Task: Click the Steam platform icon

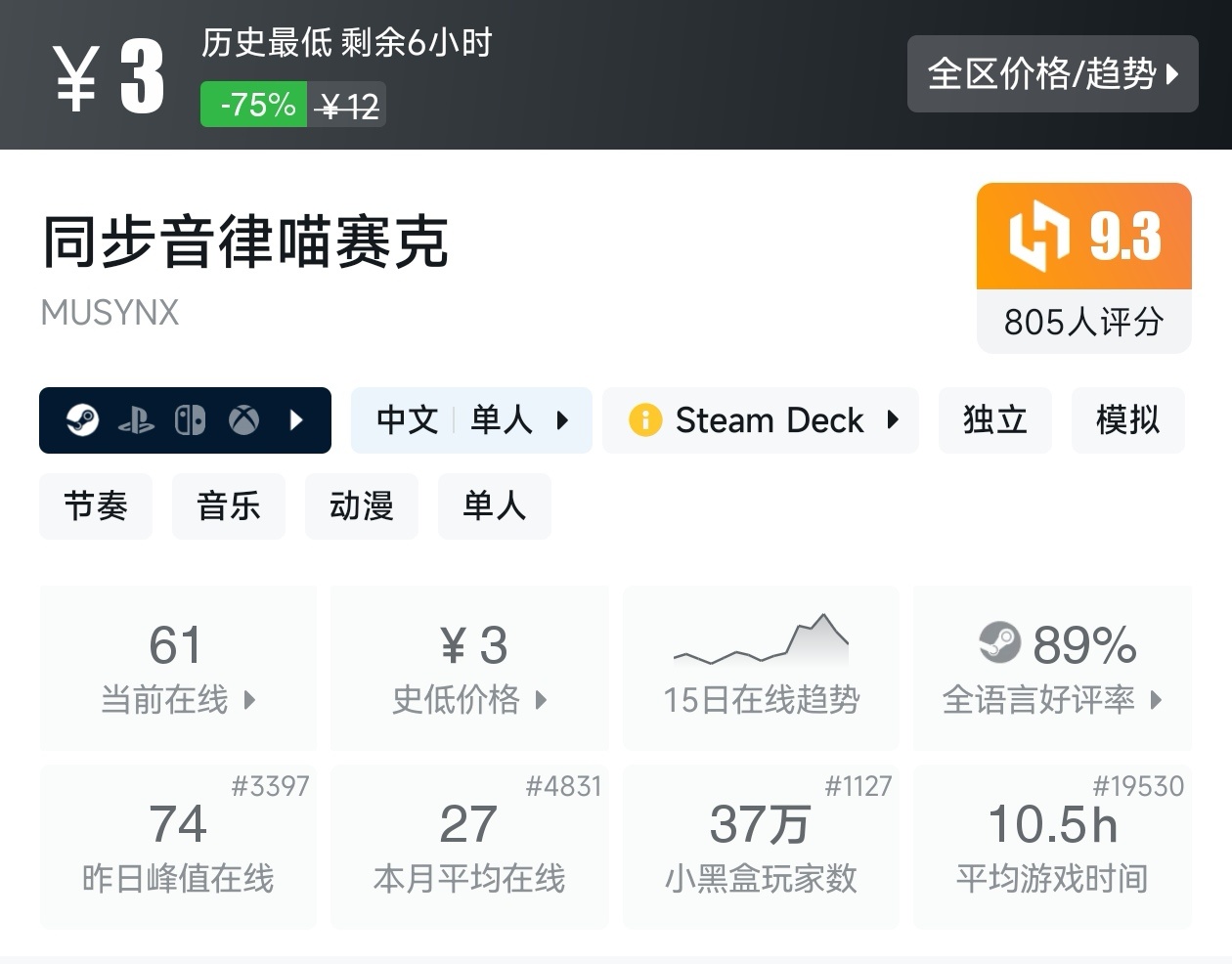Action: point(82,420)
